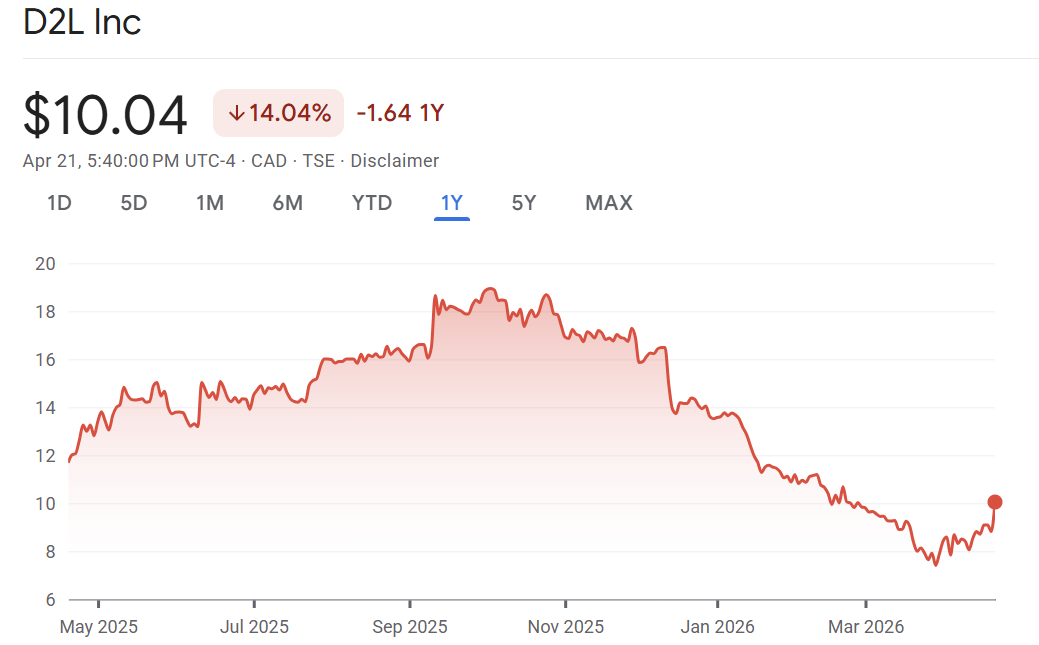The height and width of the screenshot is (645, 1039).
Task: Click the $10.04 current price
Action: pos(105,115)
